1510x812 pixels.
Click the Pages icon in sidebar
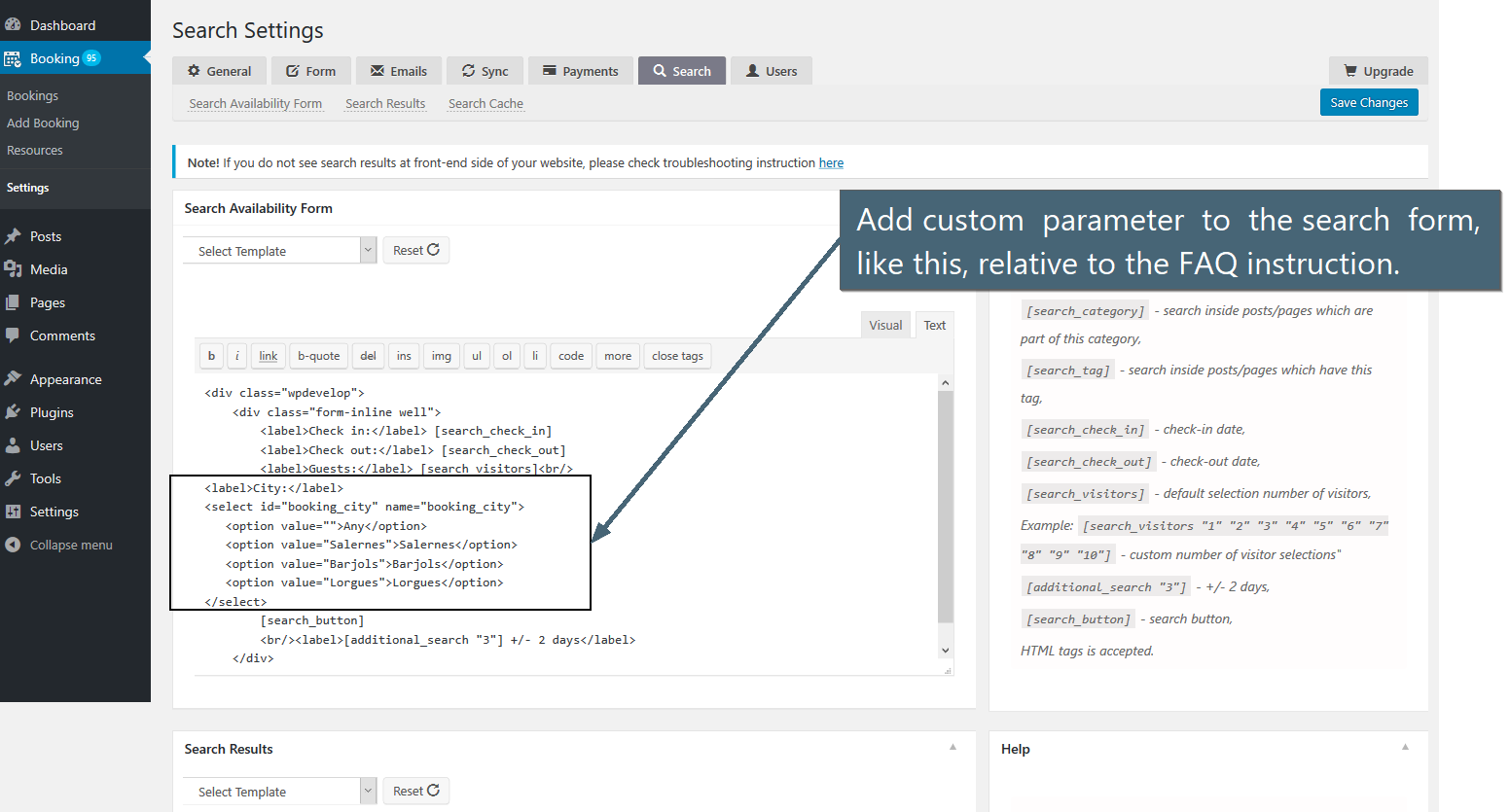tap(13, 302)
